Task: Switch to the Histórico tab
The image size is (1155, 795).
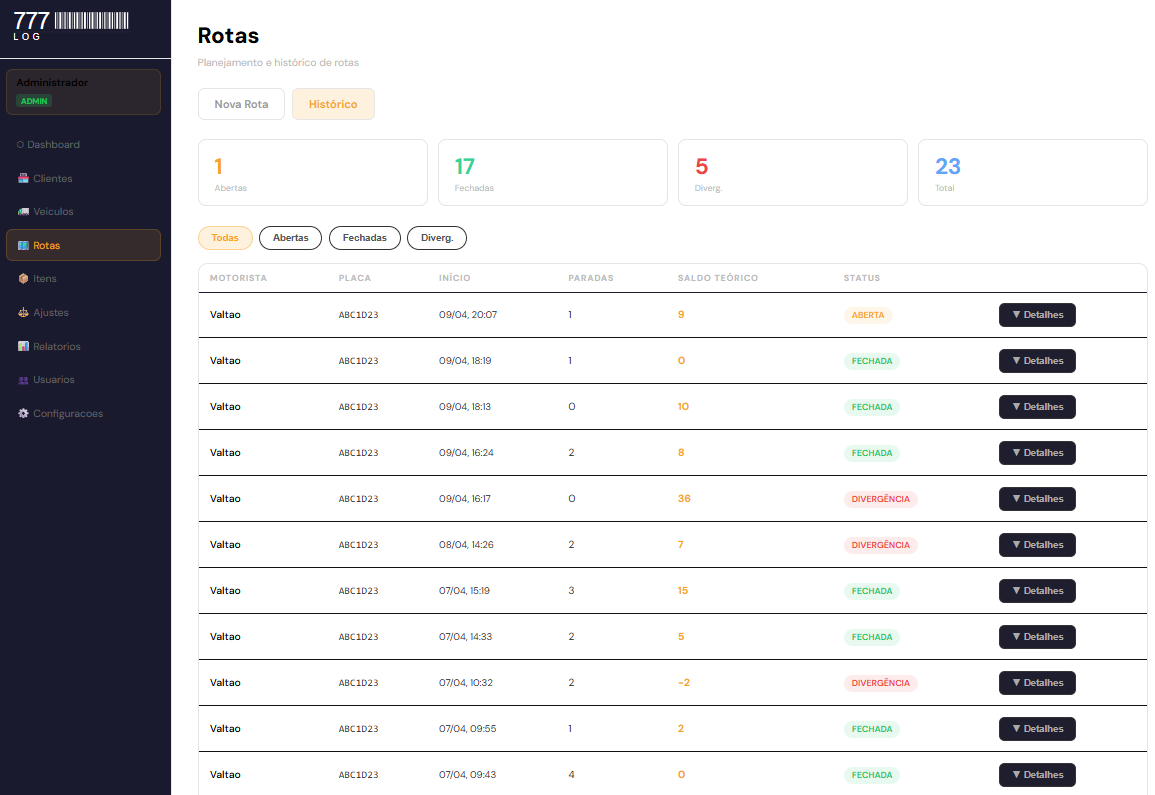Action: pyautogui.click(x=333, y=104)
